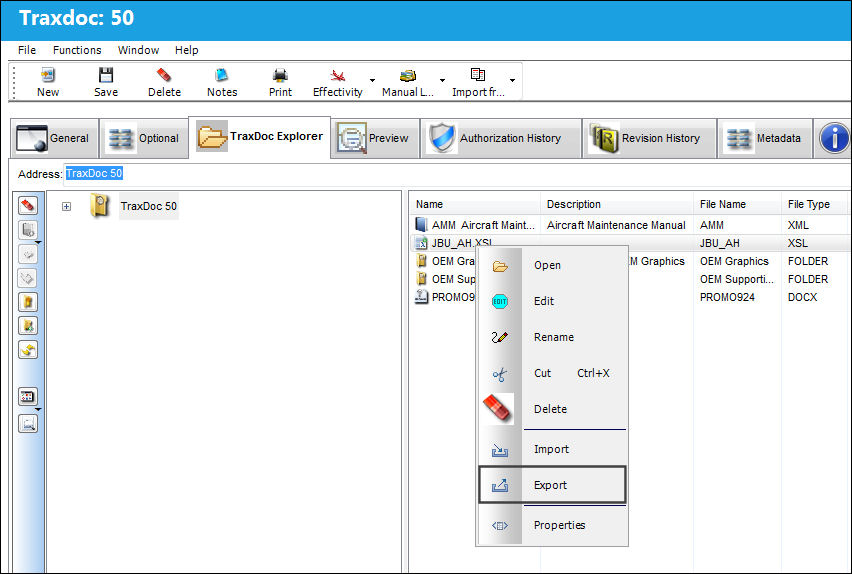Open the Help menu
The width and height of the screenshot is (852, 574).
pos(186,50)
